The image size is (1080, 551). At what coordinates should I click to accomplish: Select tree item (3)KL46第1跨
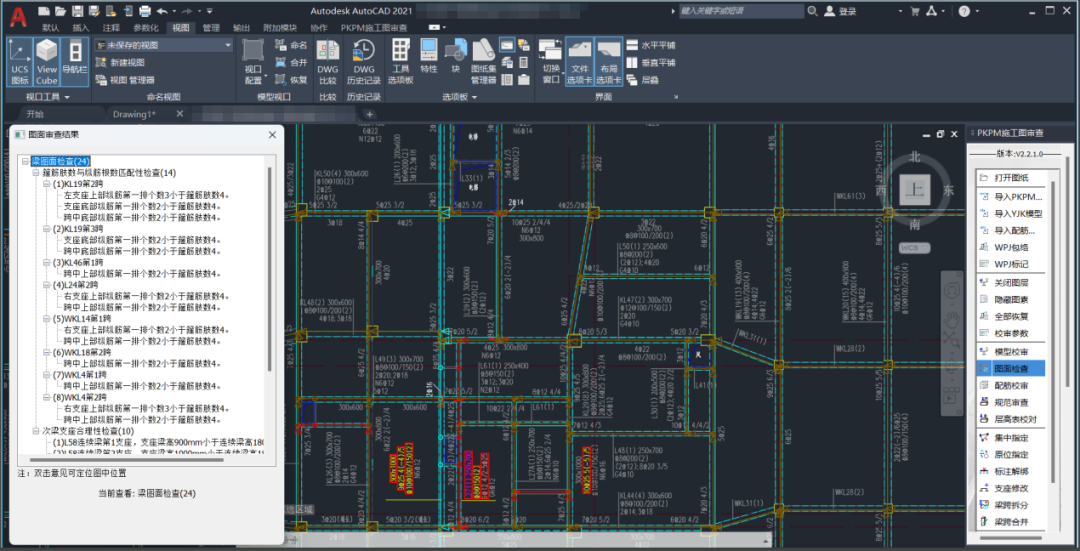[x=79, y=262]
